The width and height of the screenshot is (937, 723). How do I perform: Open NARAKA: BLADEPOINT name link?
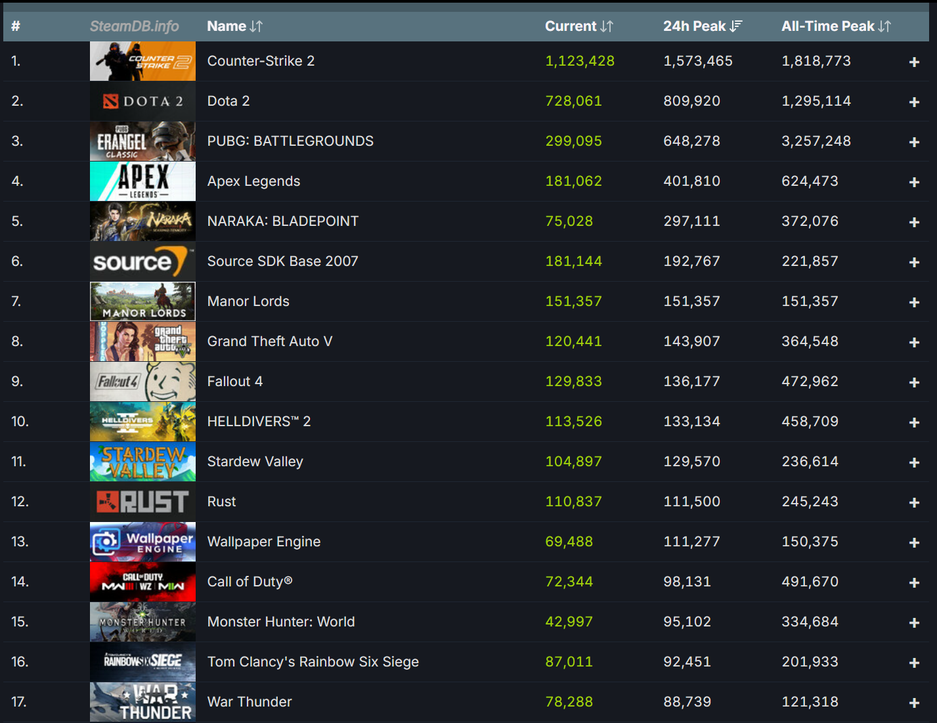click(283, 221)
